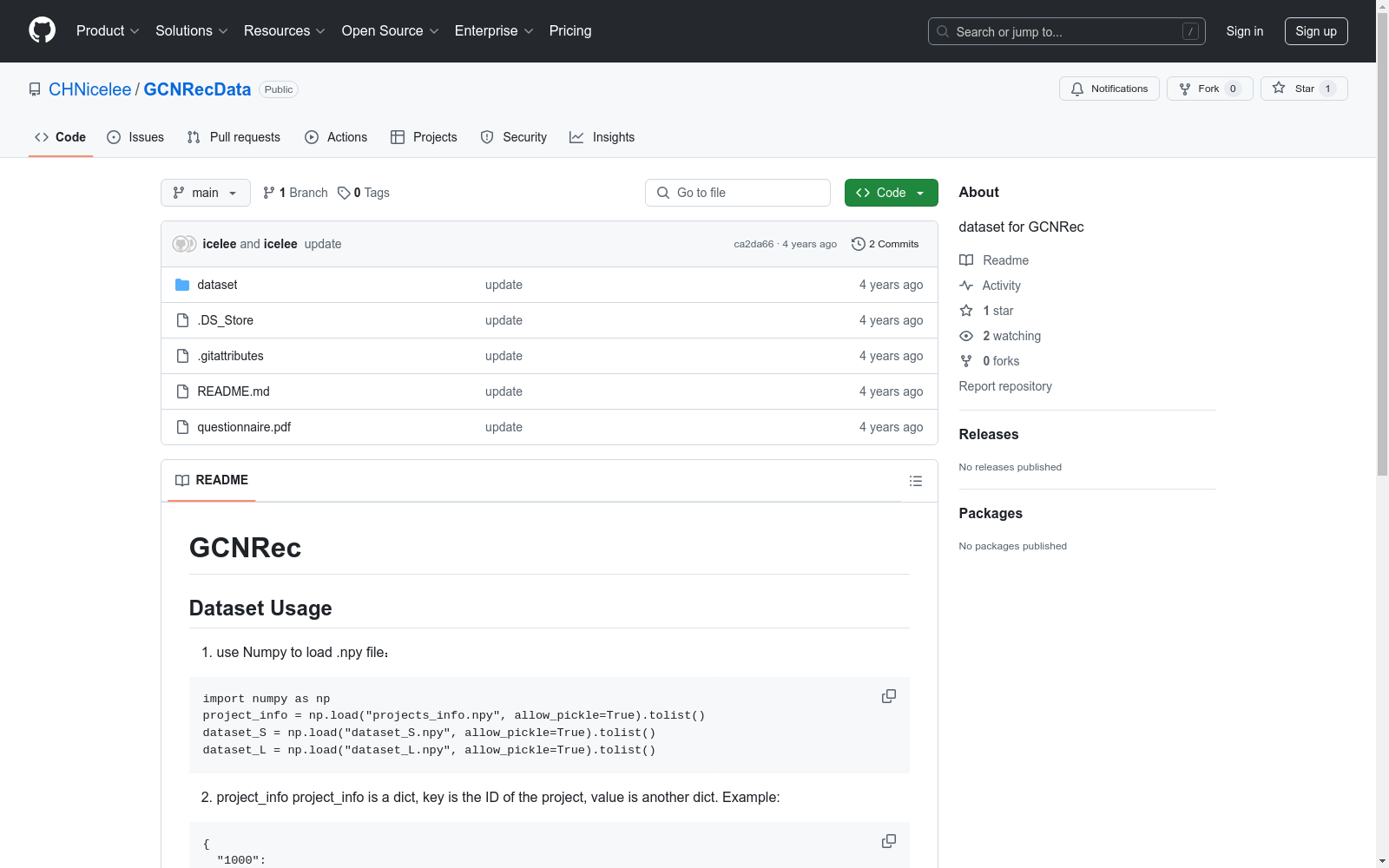The height and width of the screenshot is (868, 1389).
Task: Click the file icon beside .DS_Store
Action: [x=182, y=320]
